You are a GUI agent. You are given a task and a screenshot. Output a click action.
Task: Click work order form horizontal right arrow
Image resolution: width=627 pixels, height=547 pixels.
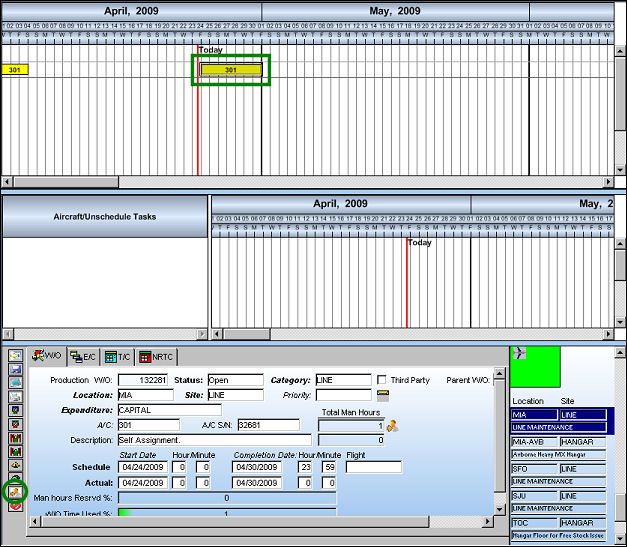[x=487, y=521]
